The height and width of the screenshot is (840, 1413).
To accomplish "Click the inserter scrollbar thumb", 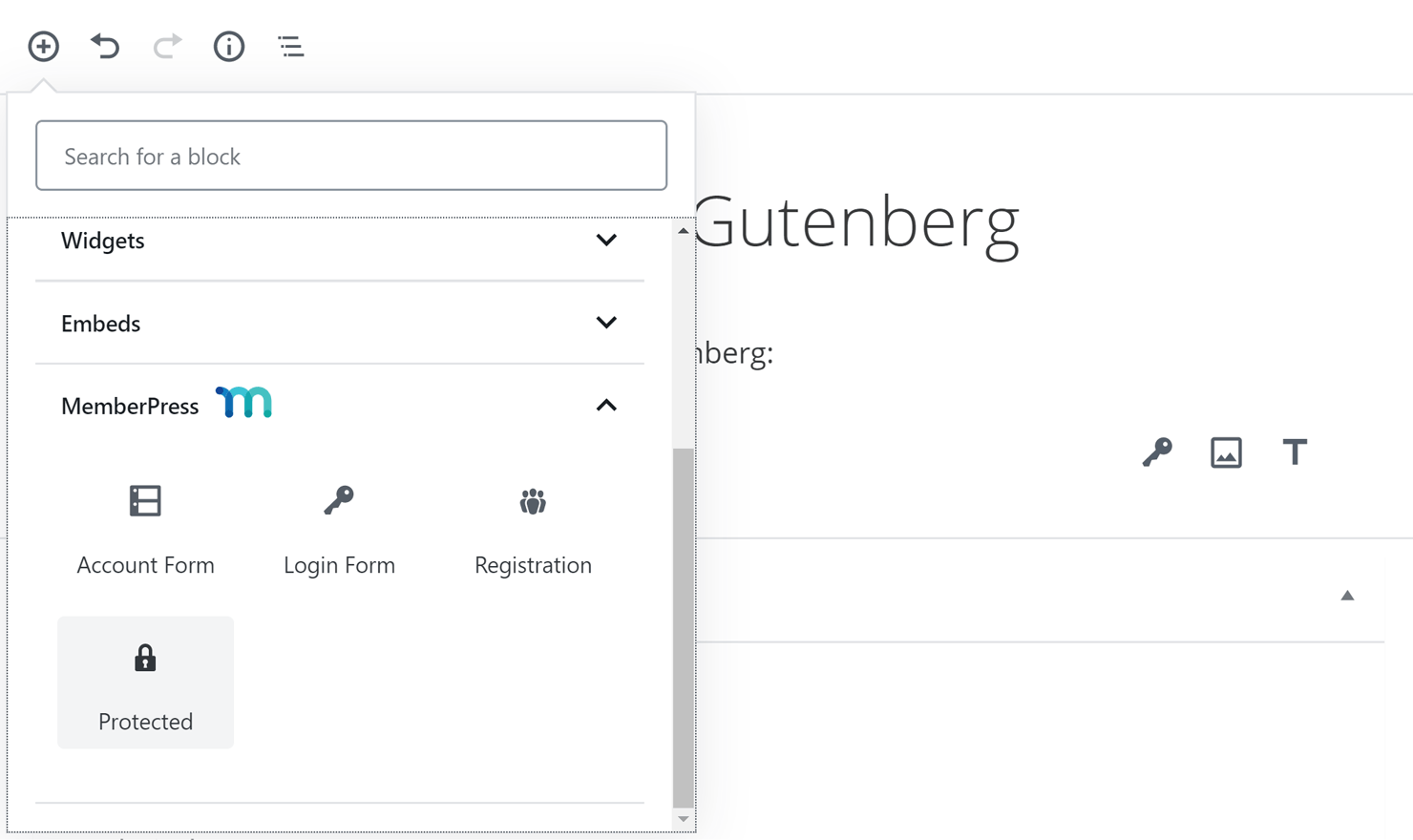I will 683,628.
